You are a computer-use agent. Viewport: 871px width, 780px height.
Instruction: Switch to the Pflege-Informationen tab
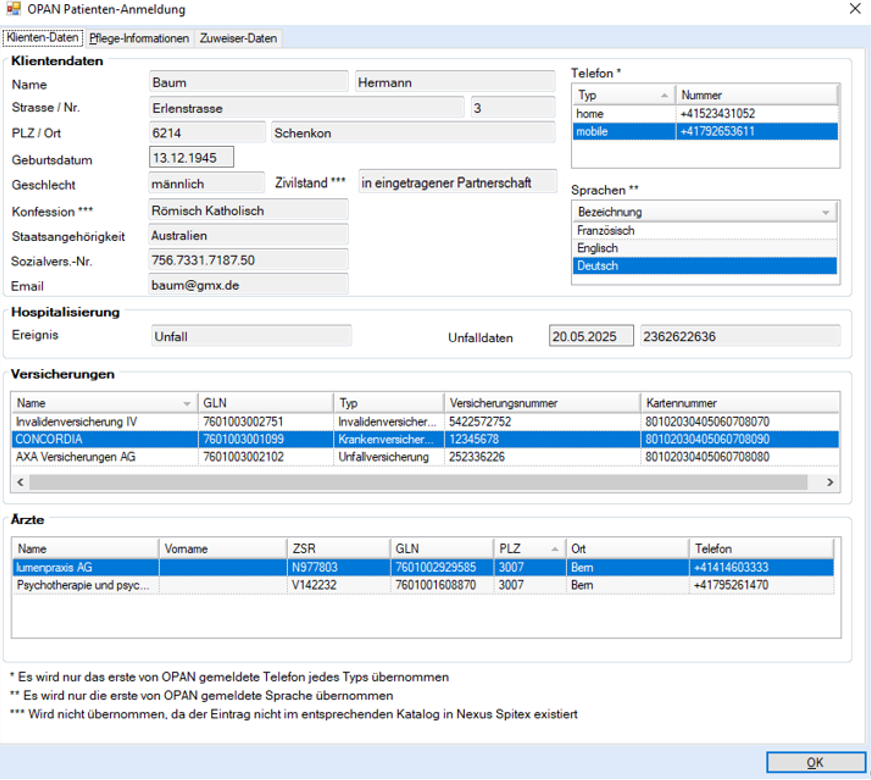(139, 39)
